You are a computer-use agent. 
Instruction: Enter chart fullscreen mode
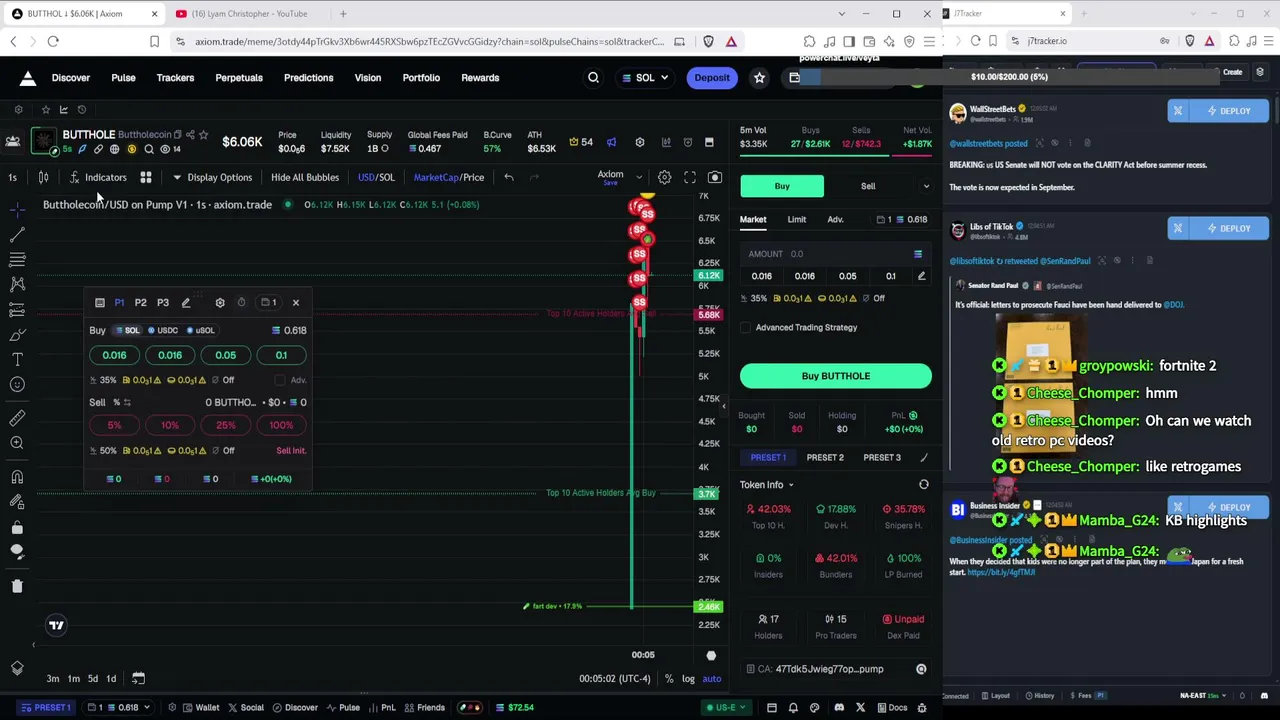(x=689, y=177)
